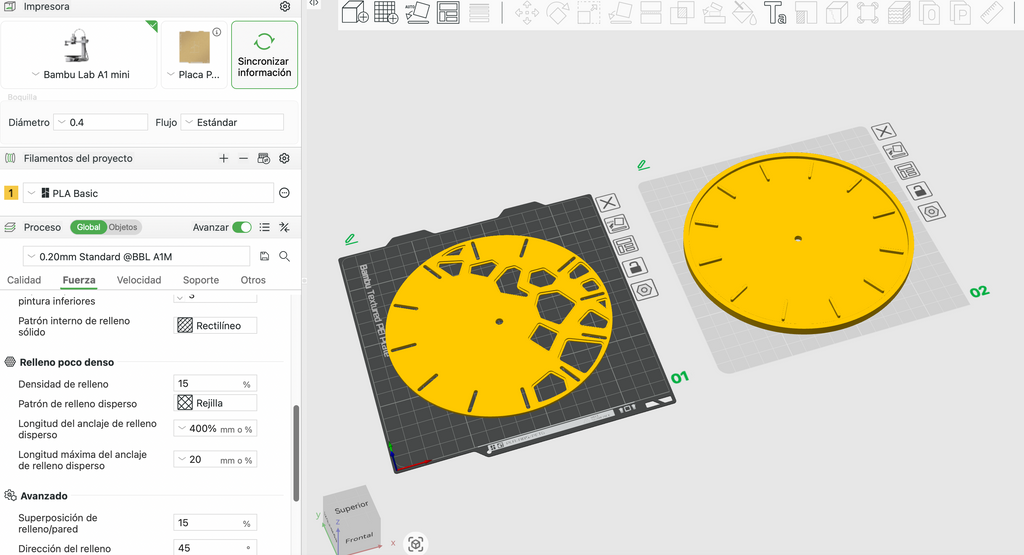This screenshot has width=1024, height=555.
Task: Click the Add object cube icon
Action: tap(355, 12)
